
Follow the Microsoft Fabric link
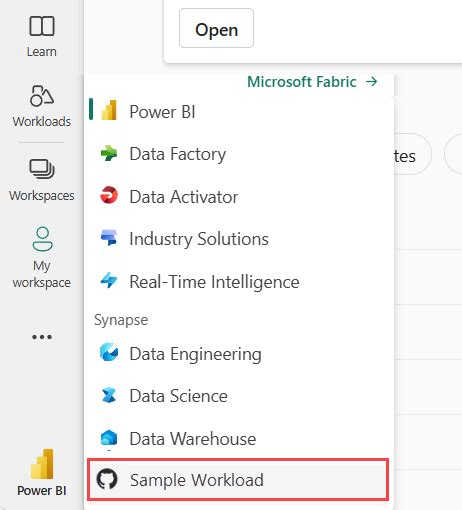[302, 82]
